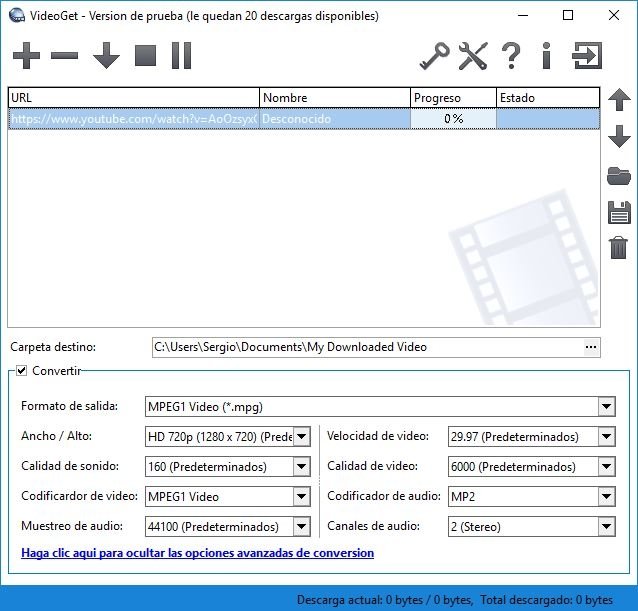
Task: Click the URL column header
Action: click(134, 98)
